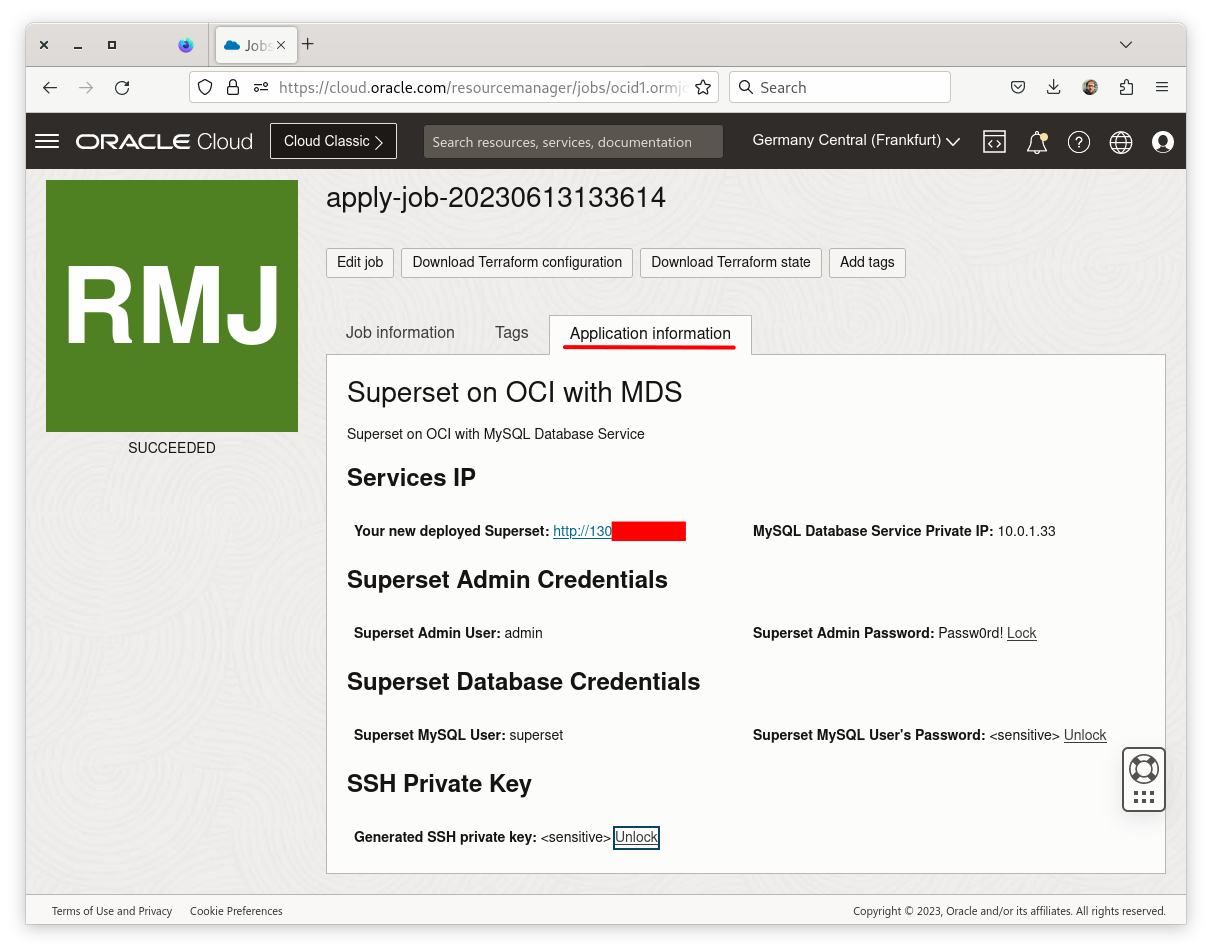
Task: Focus the browser Search box
Action: (840, 87)
